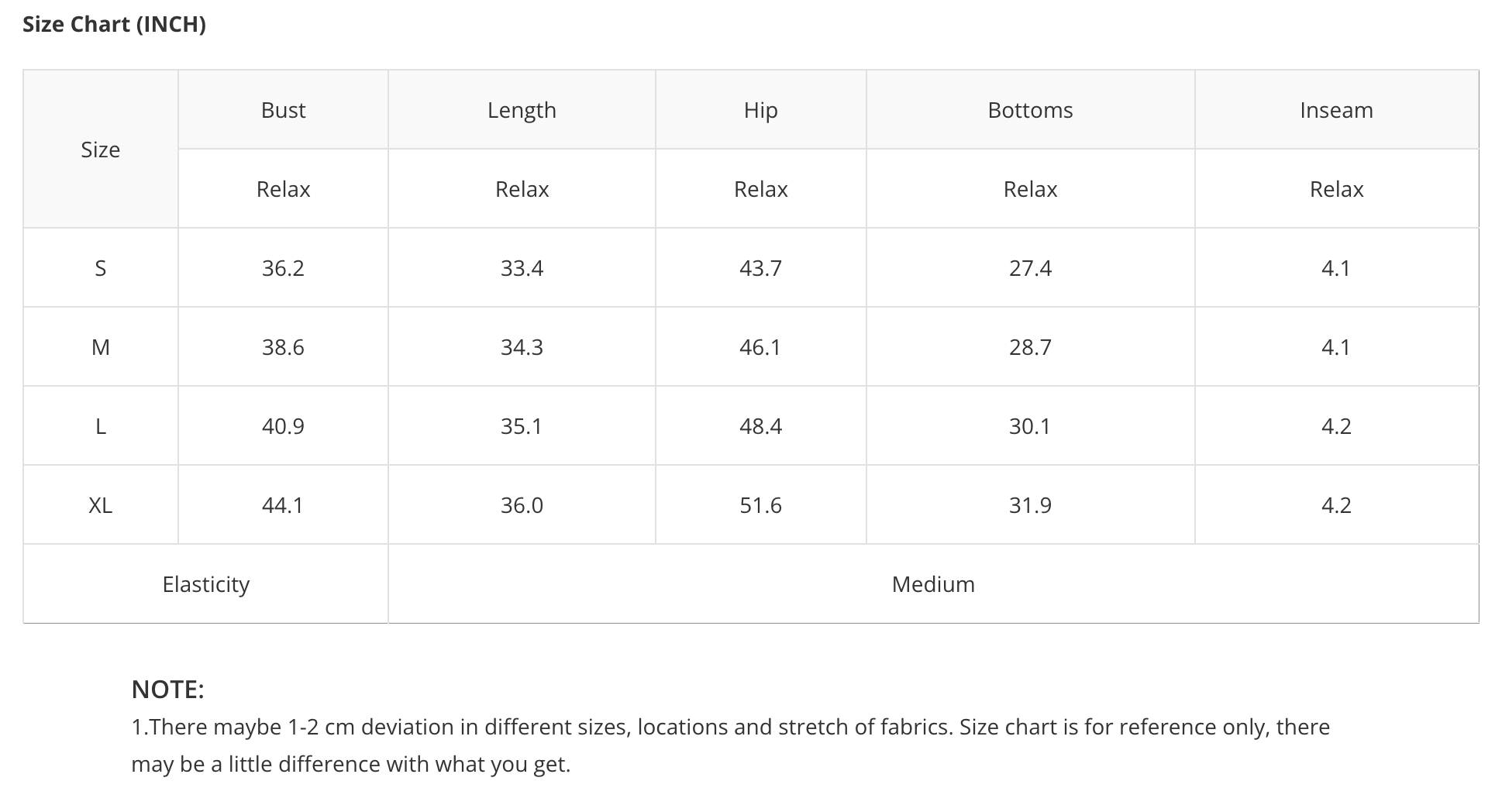Click the Elasticity row label
This screenshot has width=1502, height=812.
tap(205, 584)
